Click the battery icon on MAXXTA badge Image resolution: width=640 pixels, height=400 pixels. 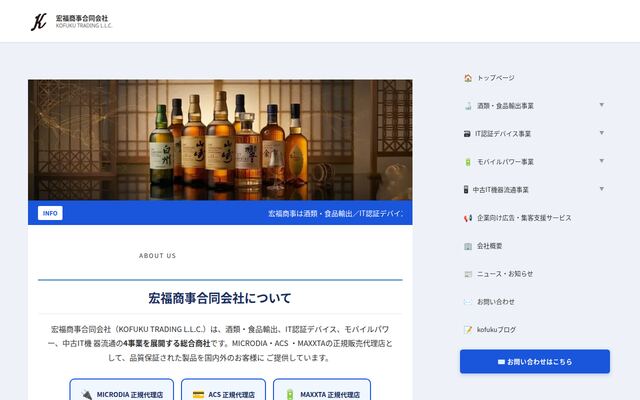click(x=290, y=395)
